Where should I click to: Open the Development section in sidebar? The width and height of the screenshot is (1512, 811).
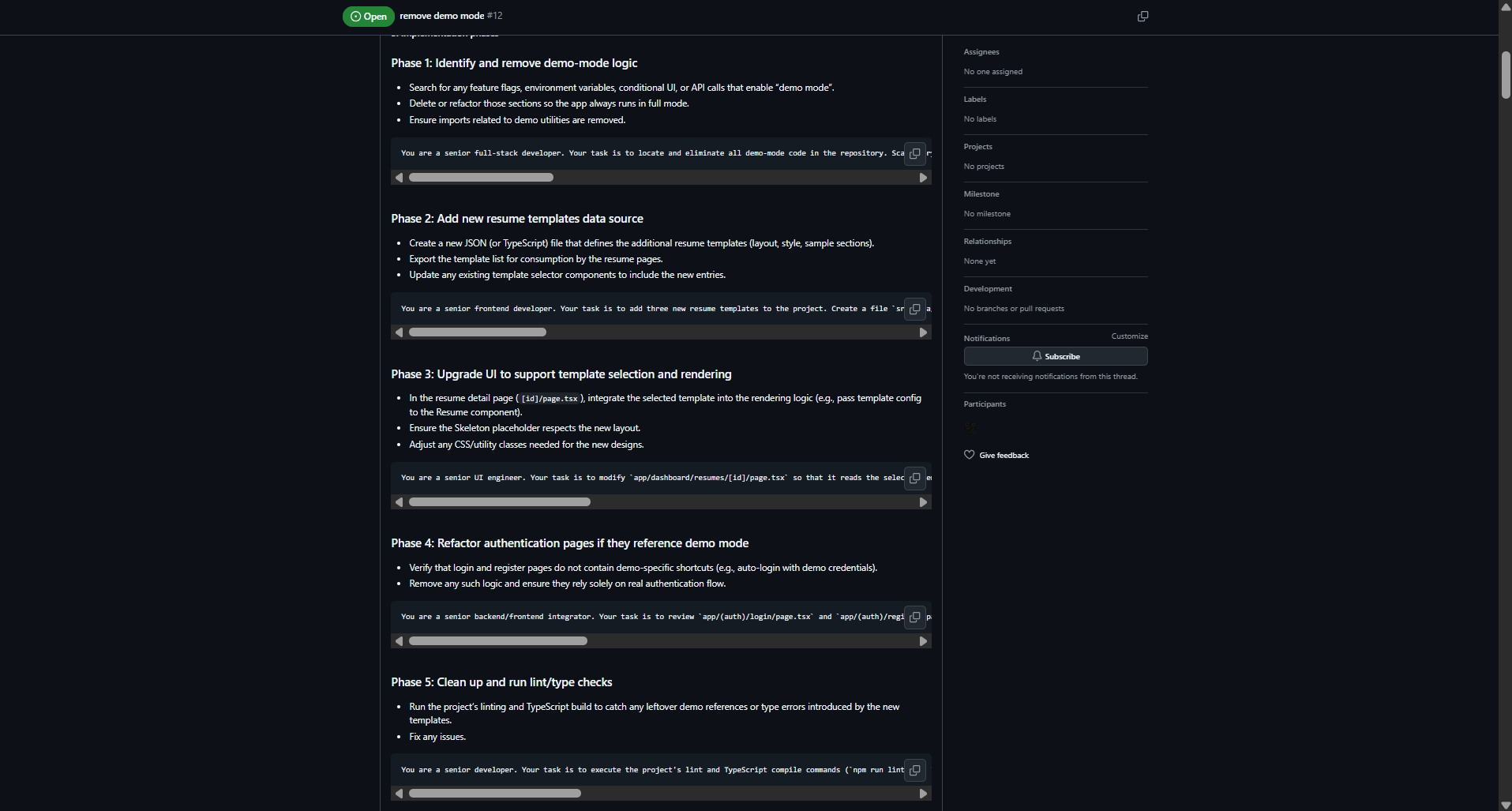tap(988, 289)
